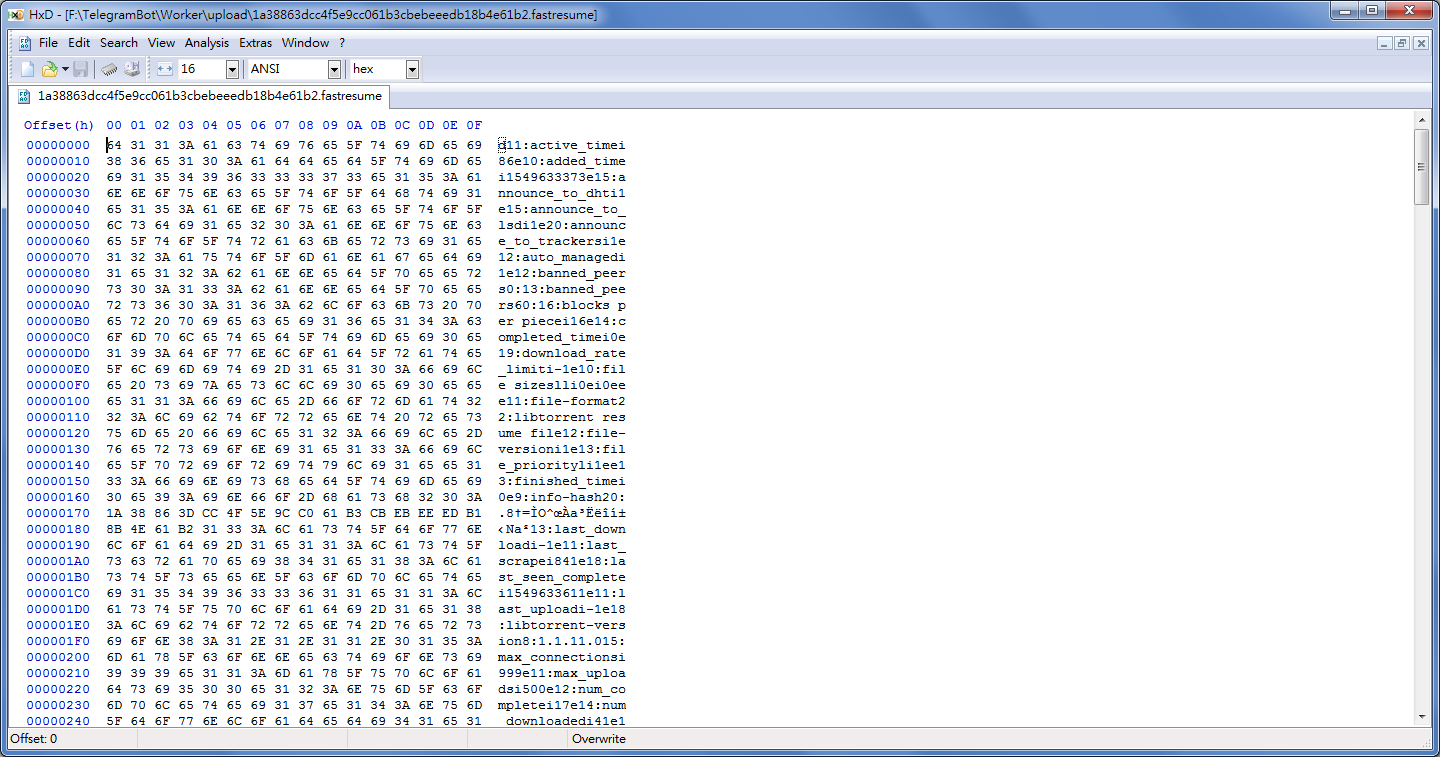Open main memory (RAM) for editing
The height and width of the screenshot is (757, 1440).
pos(108,68)
